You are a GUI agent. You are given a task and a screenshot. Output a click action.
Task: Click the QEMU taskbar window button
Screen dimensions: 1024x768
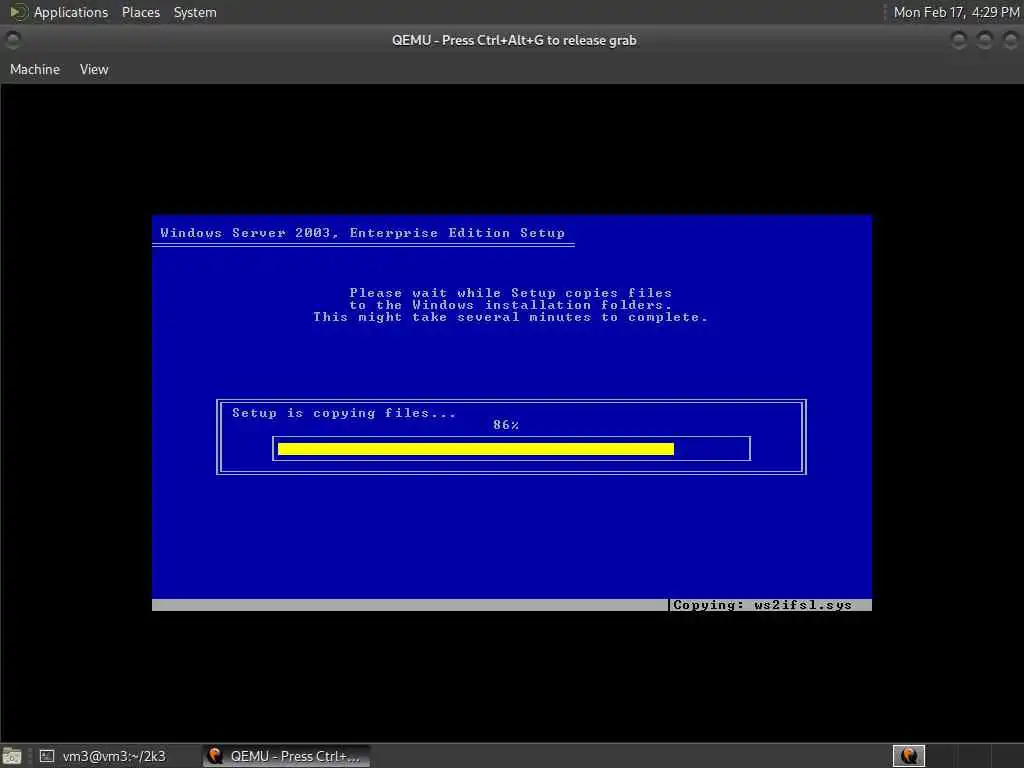click(x=285, y=756)
